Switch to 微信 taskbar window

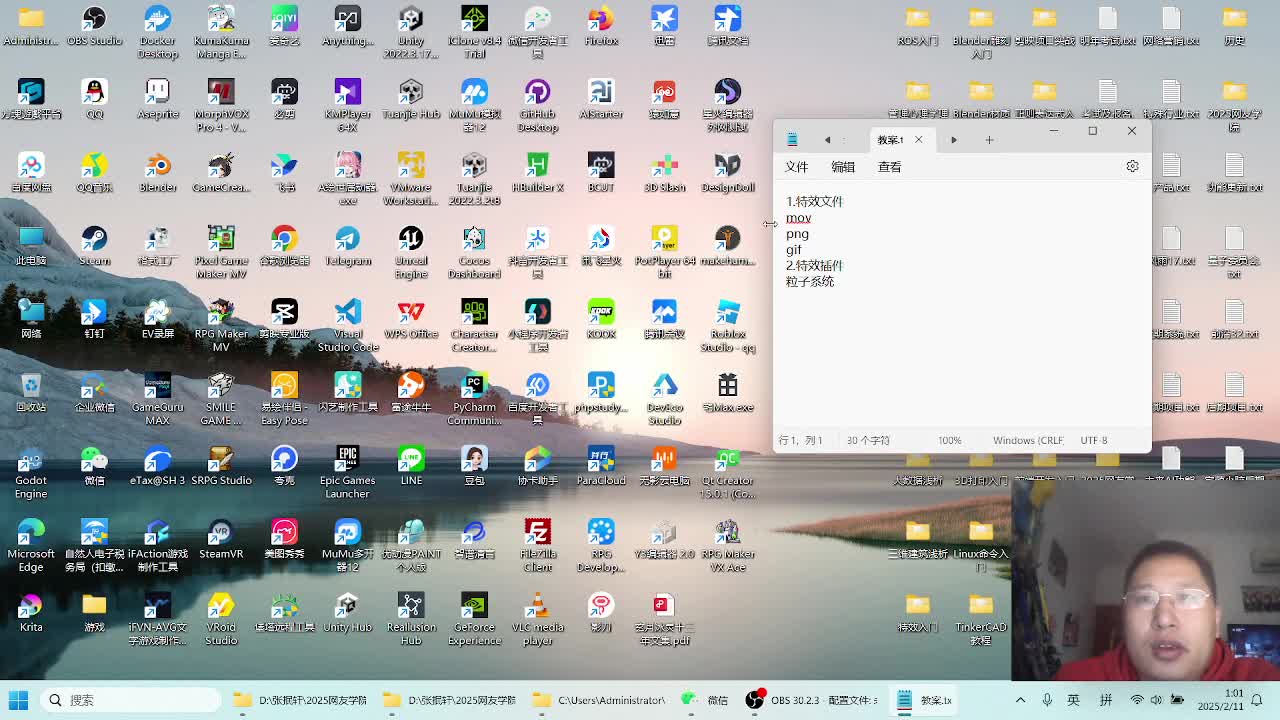pos(706,700)
